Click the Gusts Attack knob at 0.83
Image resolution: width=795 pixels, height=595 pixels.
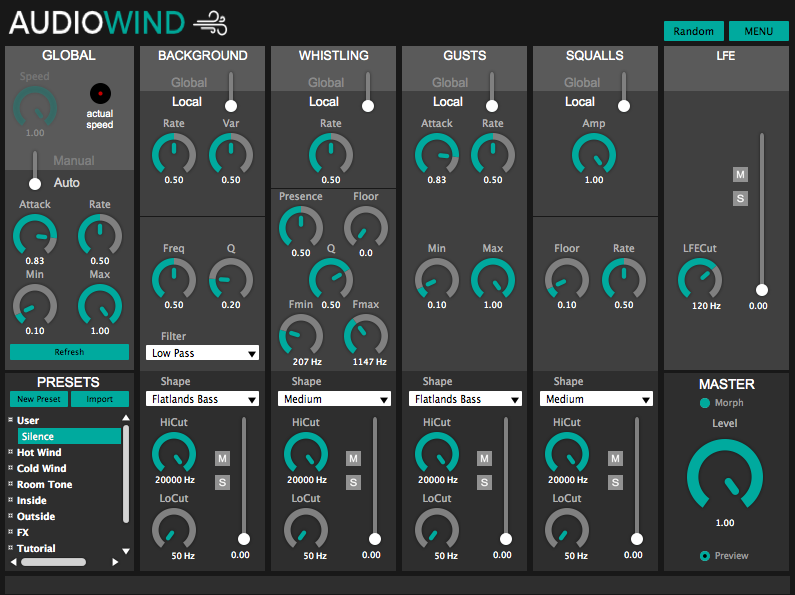click(437, 155)
